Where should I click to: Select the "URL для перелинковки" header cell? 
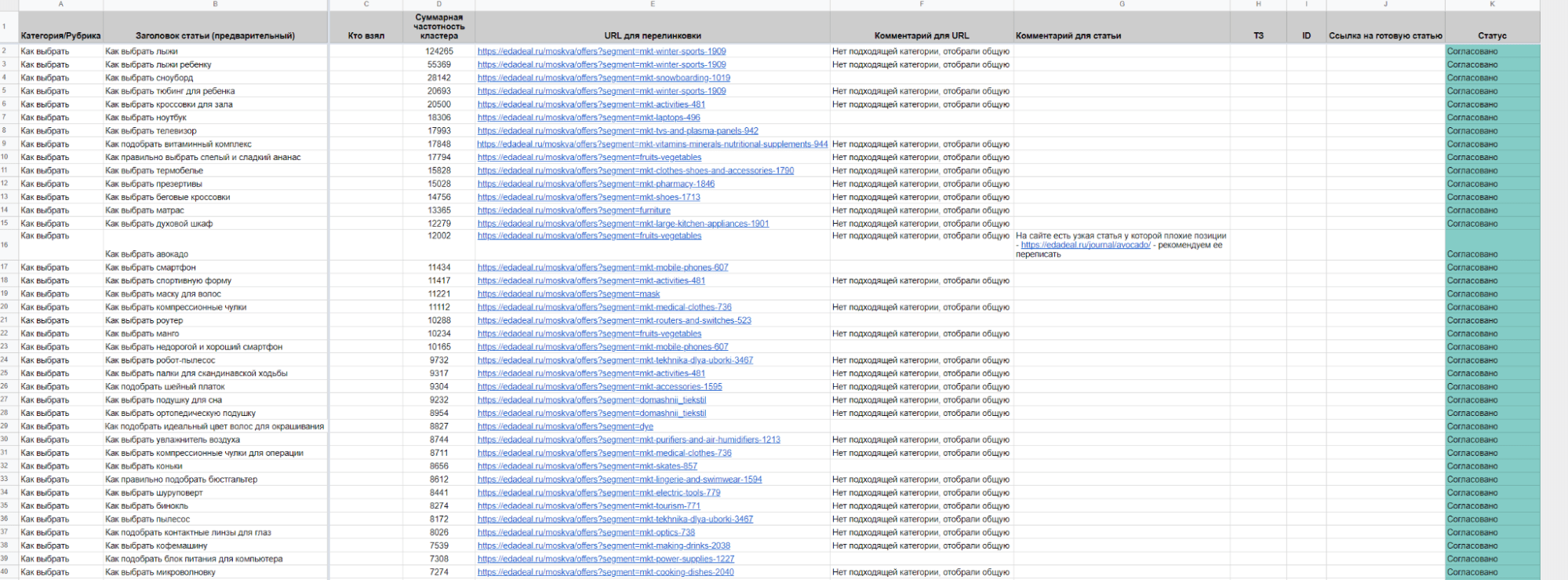tap(652, 35)
